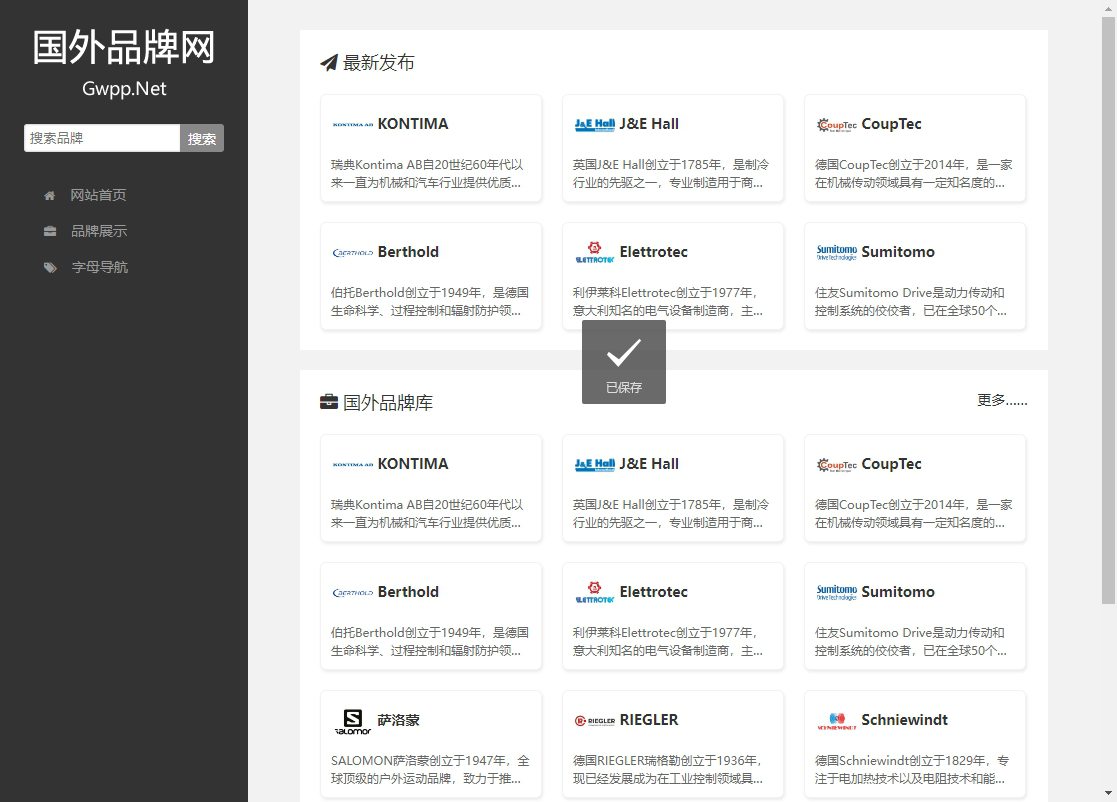Open Berthold title in 国外品牌库 section

point(408,592)
